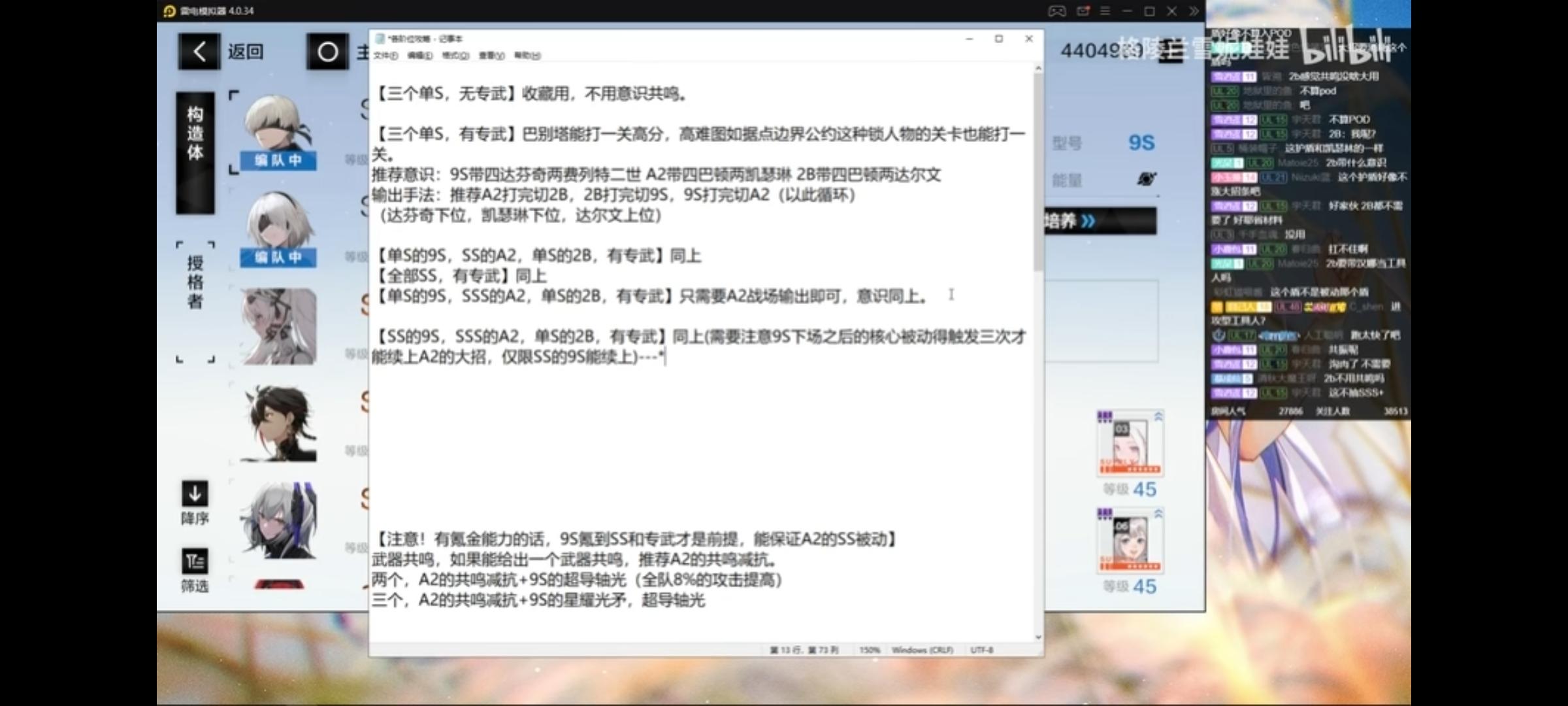This screenshot has width=1568, height=706.
Task: Click the line starting 三个，A2的共鸣减抗
Action: (539, 600)
